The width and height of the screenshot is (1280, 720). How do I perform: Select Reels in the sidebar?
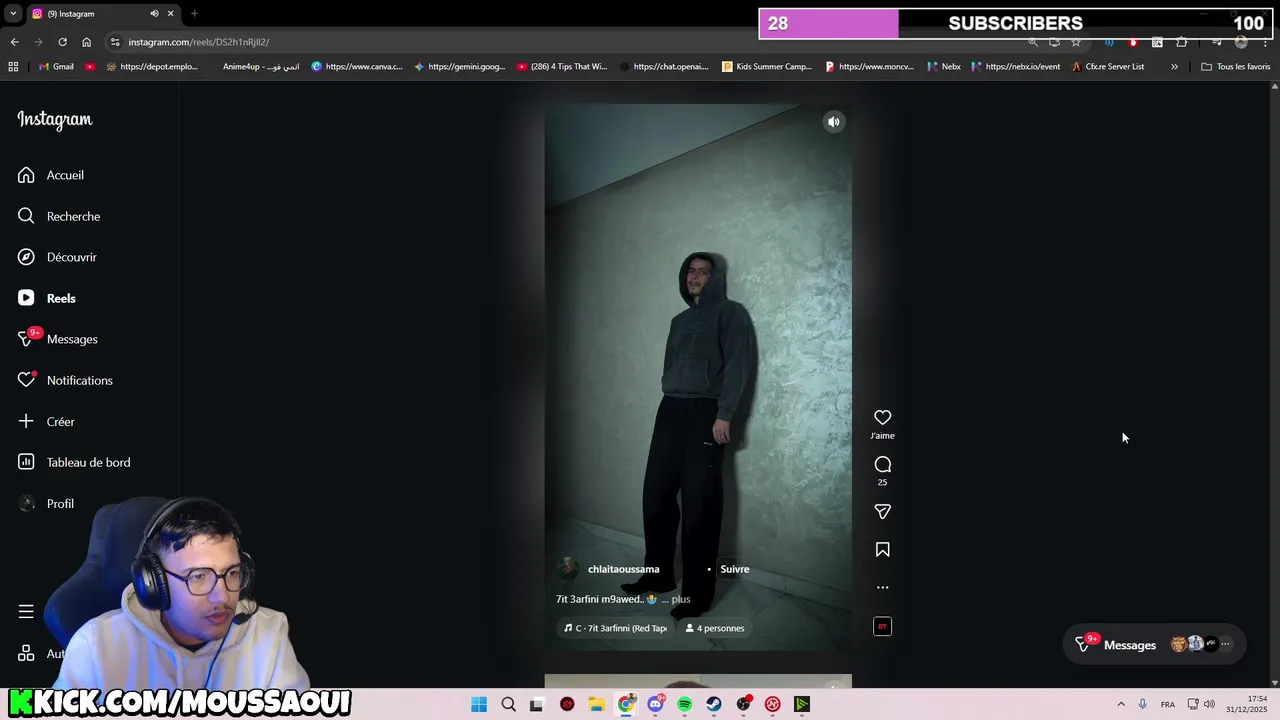pyautogui.click(x=47, y=298)
